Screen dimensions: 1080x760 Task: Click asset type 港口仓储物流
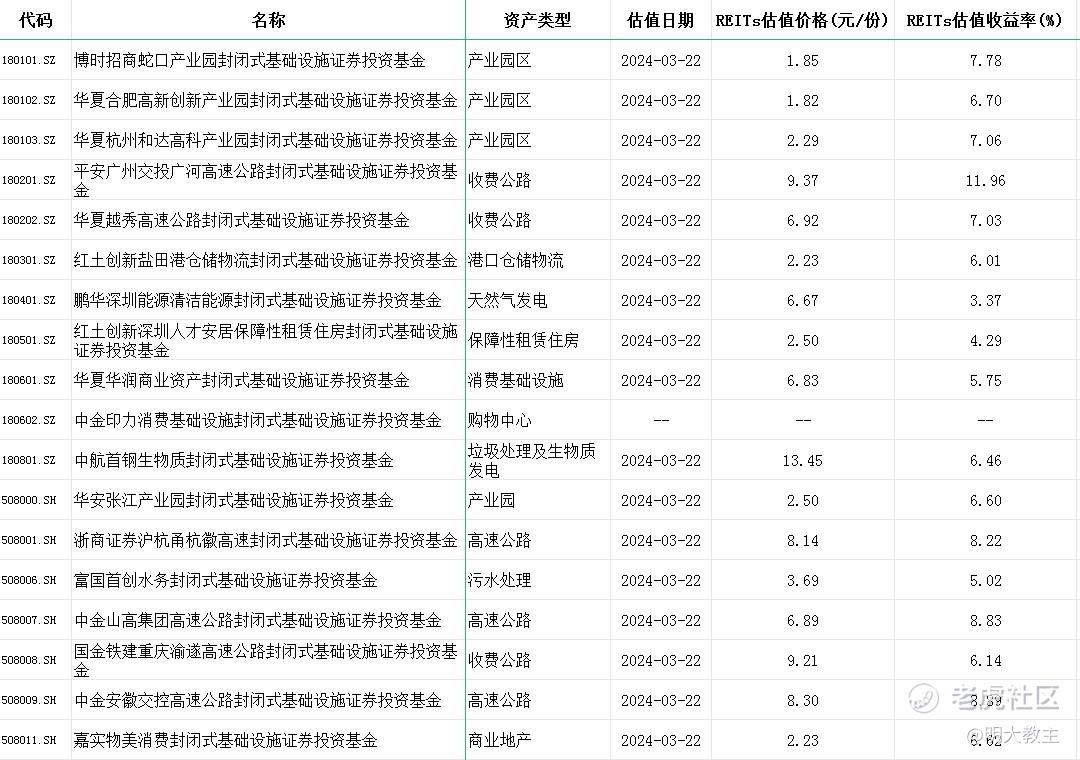[x=515, y=260]
